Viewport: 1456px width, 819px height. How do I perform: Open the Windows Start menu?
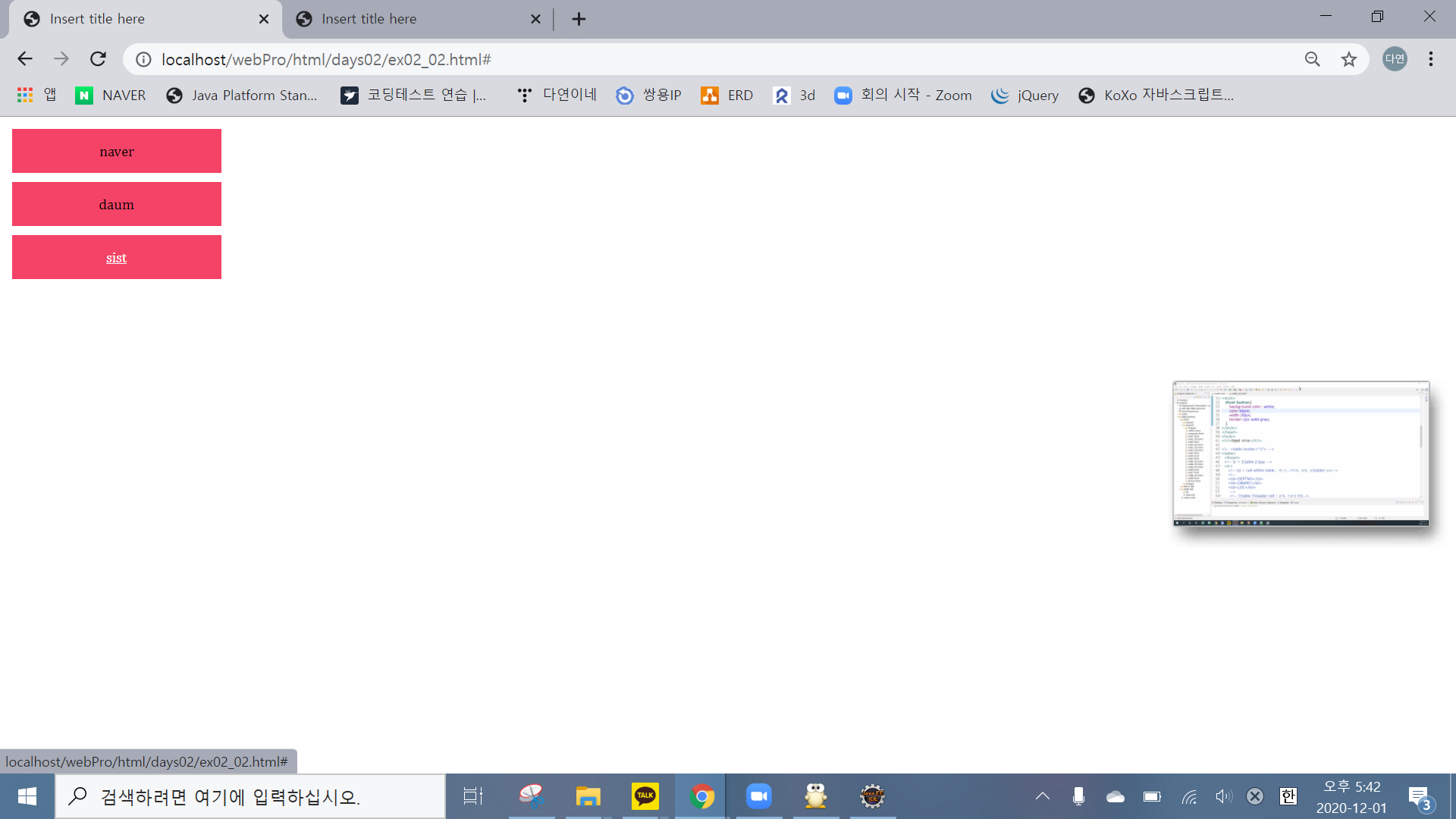(27, 796)
